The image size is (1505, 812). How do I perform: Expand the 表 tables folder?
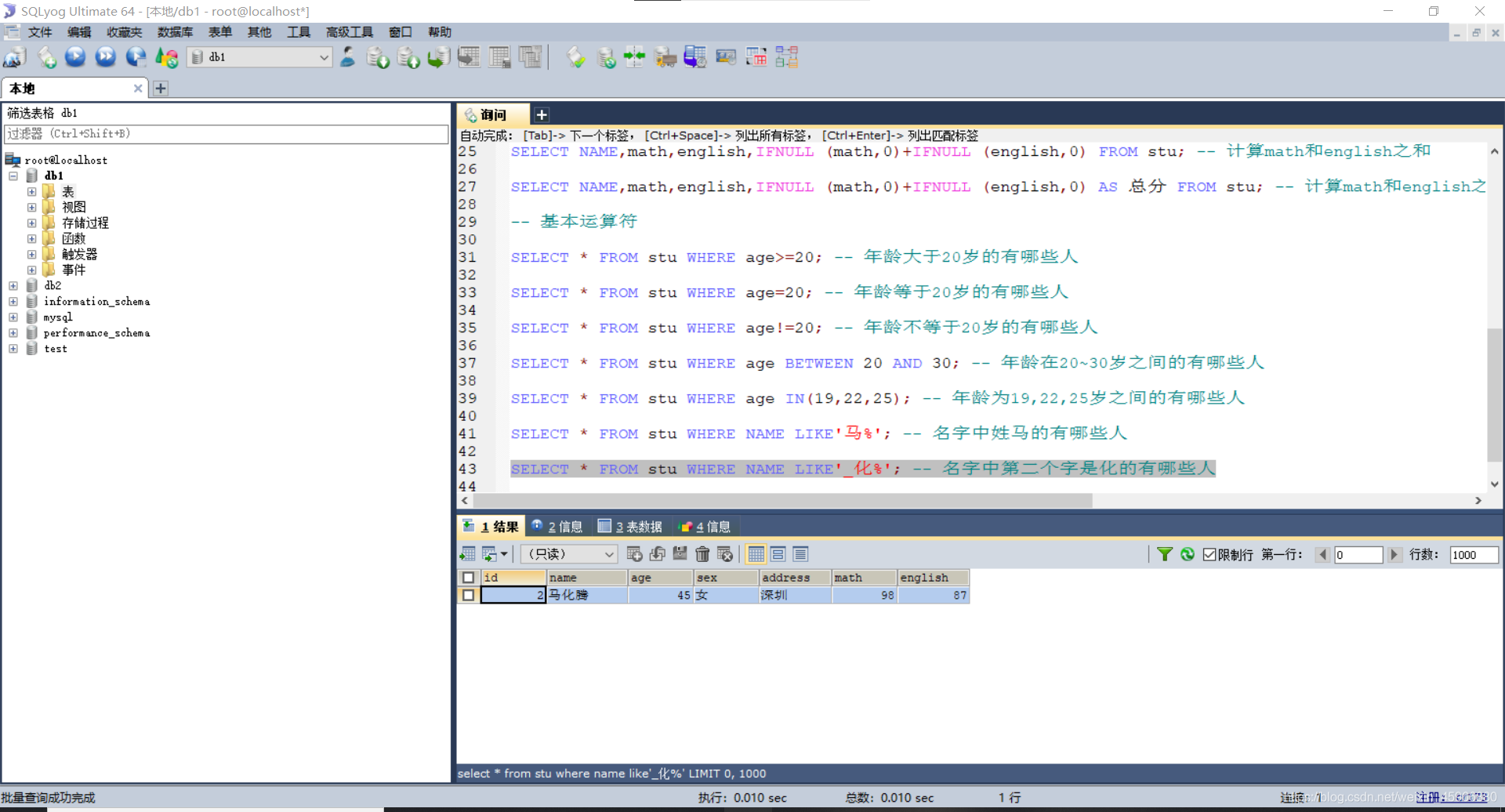coord(31,192)
